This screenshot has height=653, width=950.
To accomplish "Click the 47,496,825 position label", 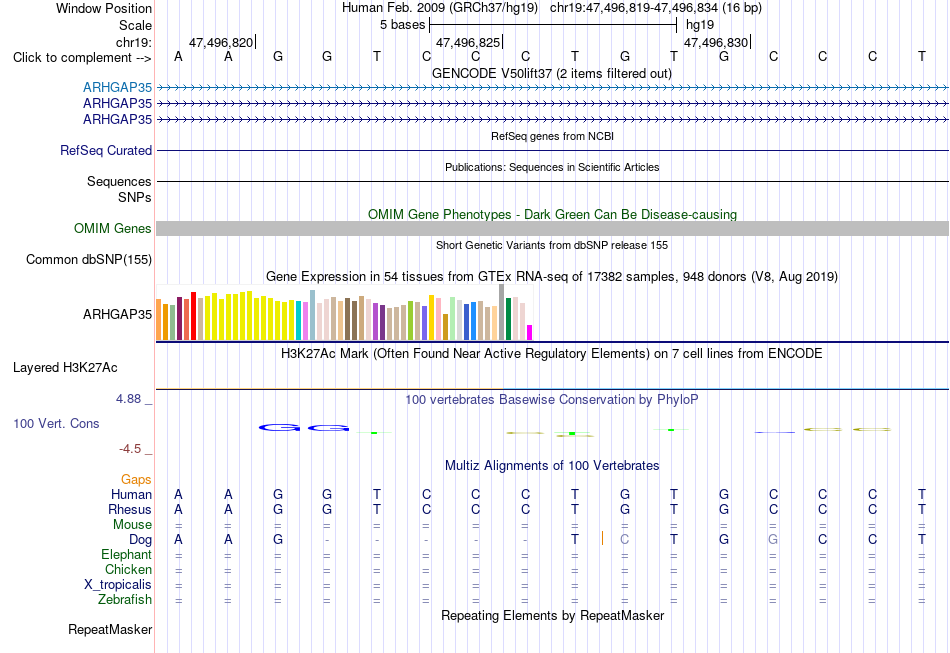I will point(468,42).
